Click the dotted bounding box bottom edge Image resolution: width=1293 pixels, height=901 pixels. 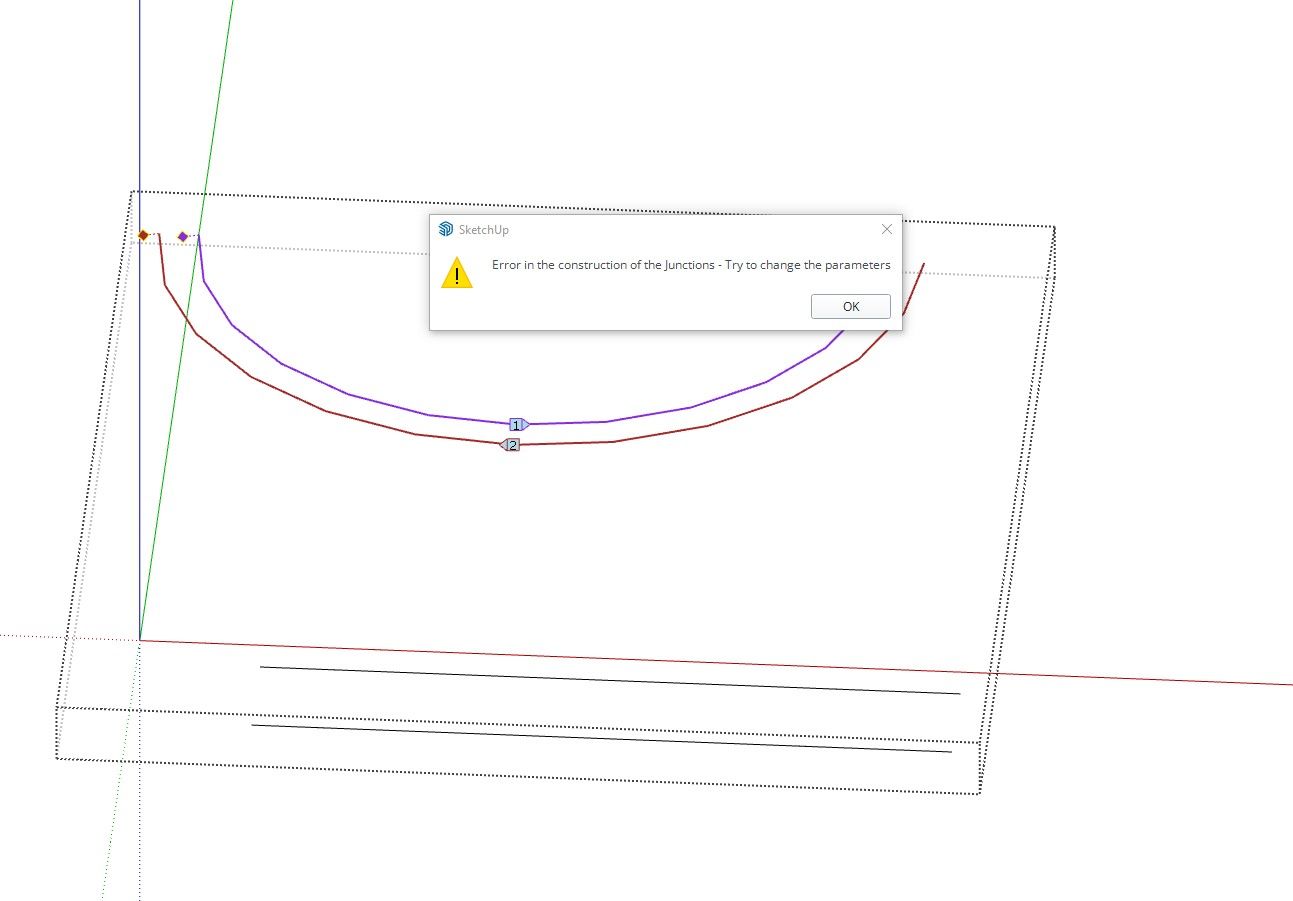pos(520,776)
